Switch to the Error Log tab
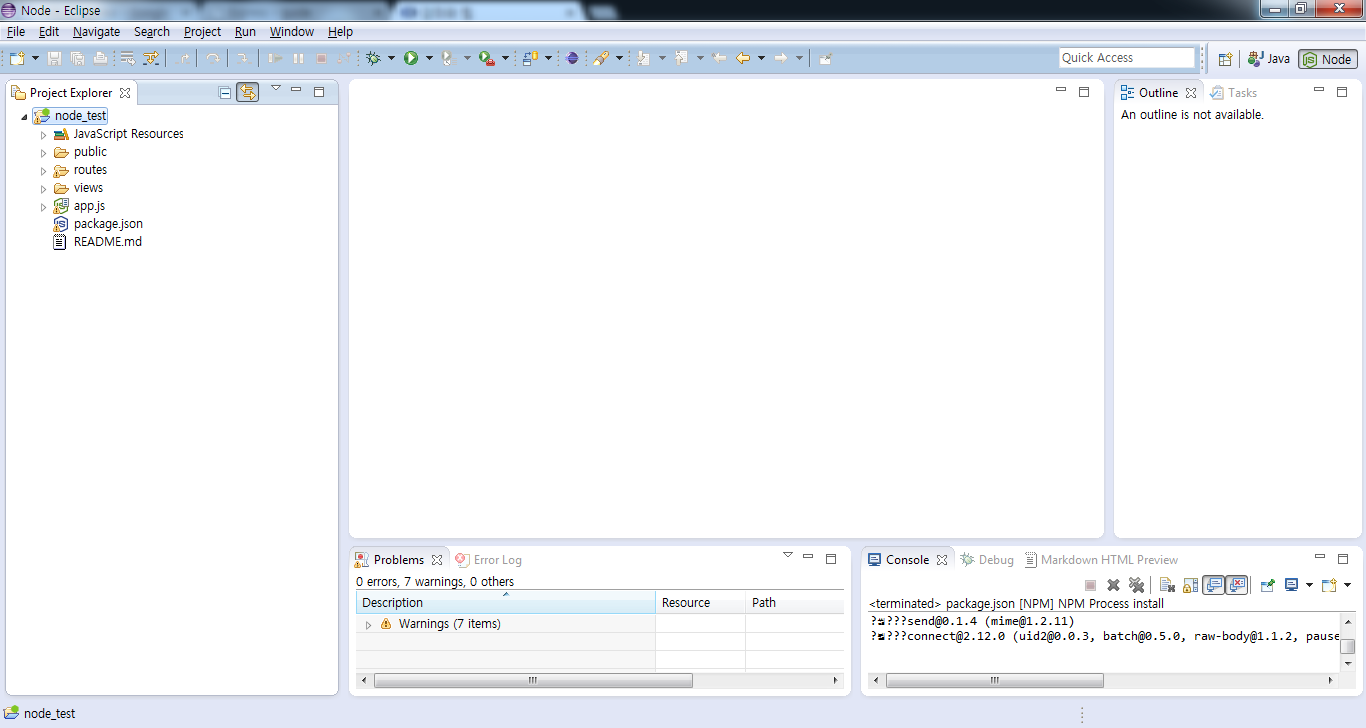The height and width of the screenshot is (728, 1366). click(x=488, y=560)
